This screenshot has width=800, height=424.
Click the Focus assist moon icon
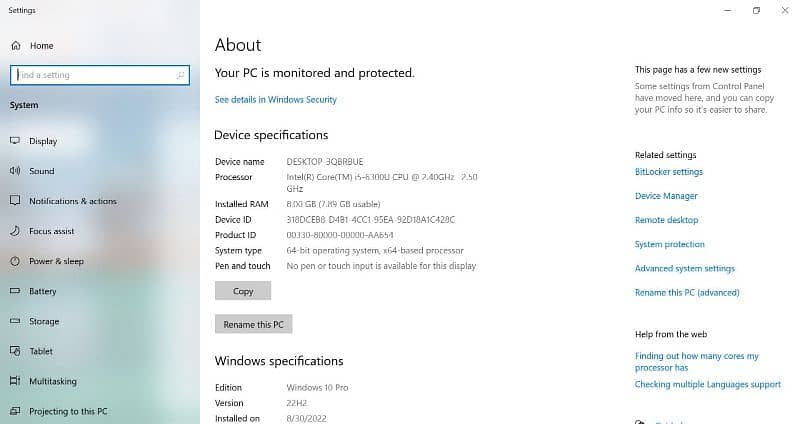coord(15,231)
